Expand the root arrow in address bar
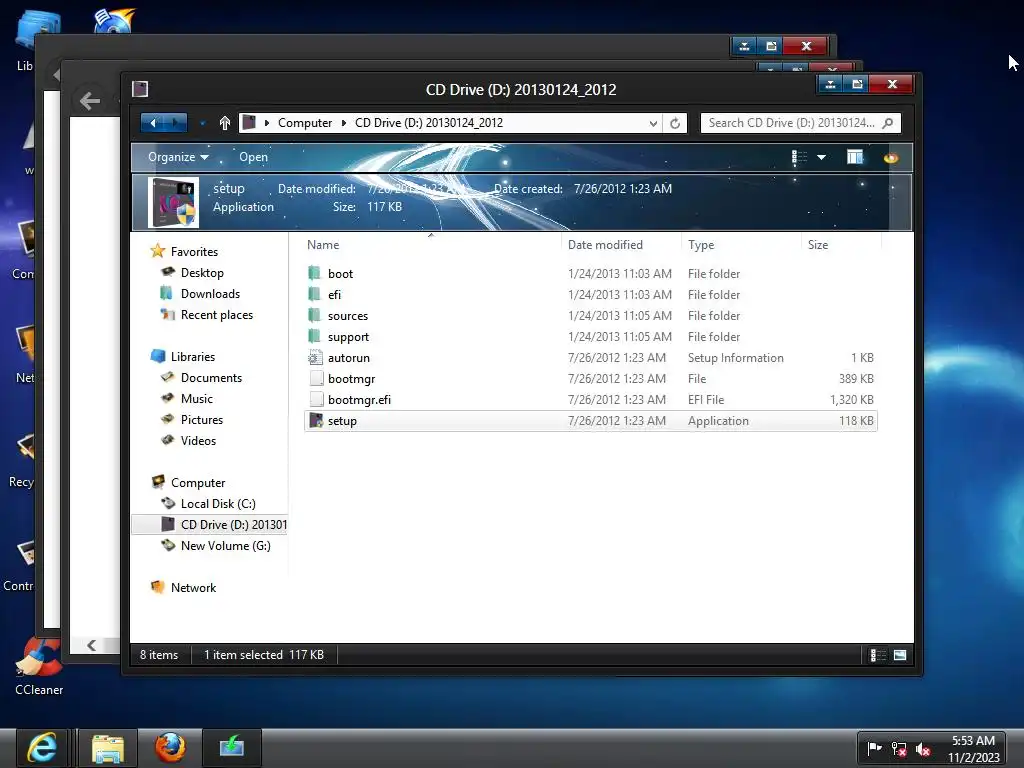Image resolution: width=1024 pixels, height=768 pixels. (266, 123)
